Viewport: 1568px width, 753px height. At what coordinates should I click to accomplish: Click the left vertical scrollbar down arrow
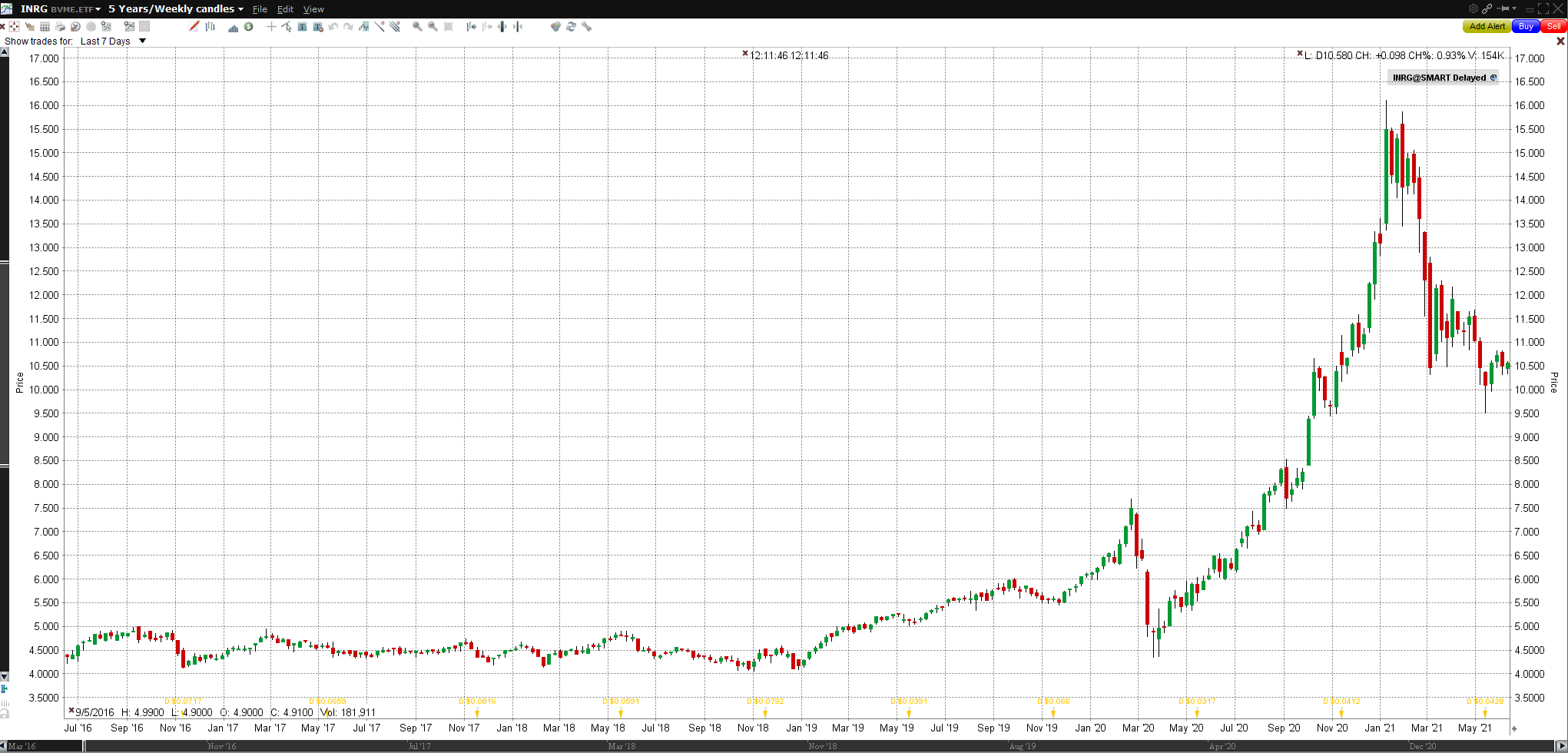click(x=4, y=677)
